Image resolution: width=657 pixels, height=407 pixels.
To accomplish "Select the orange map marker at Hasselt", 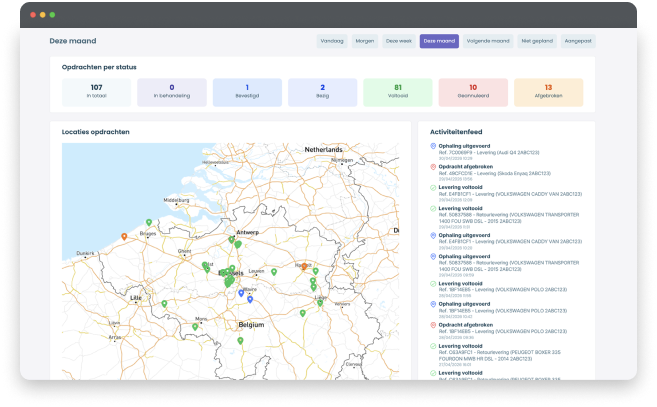I will [304, 267].
